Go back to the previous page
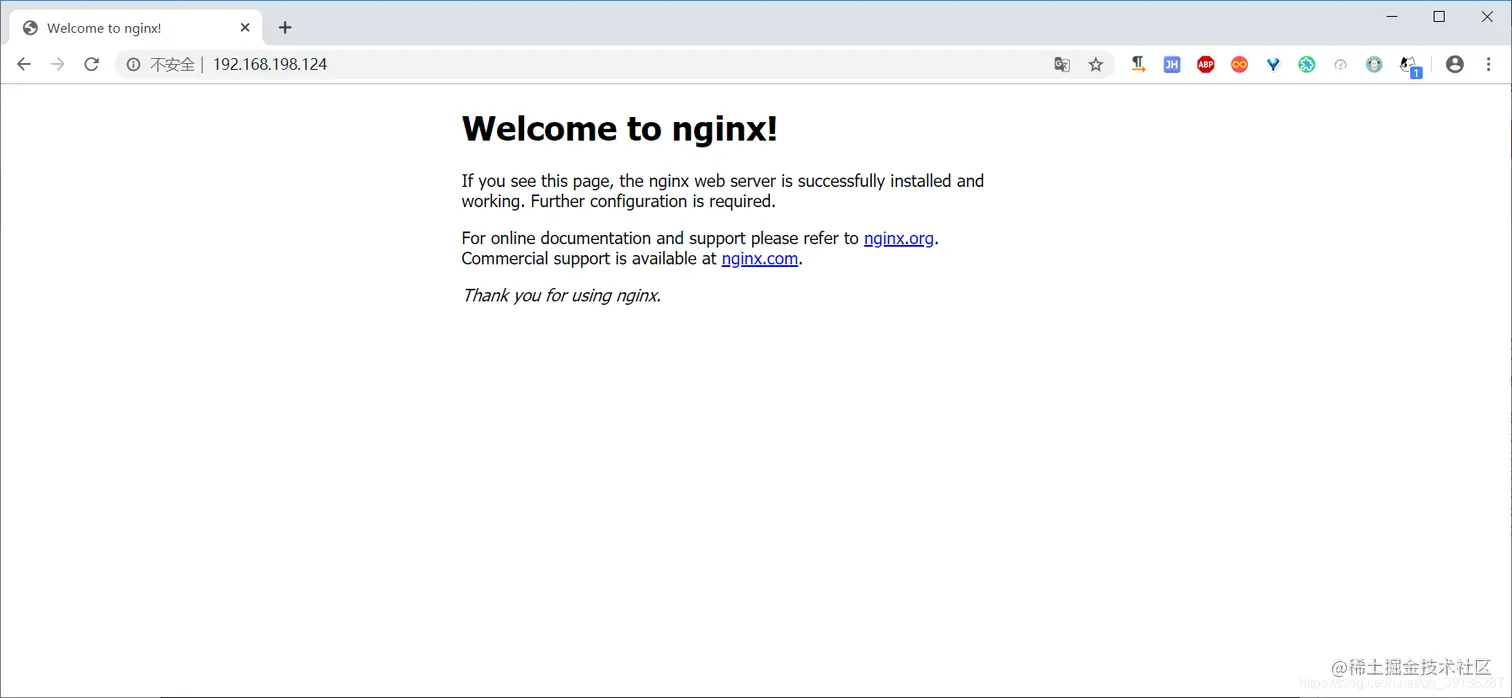Image resolution: width=1512 pixels, height=698 pixels. tap(24, 64)
